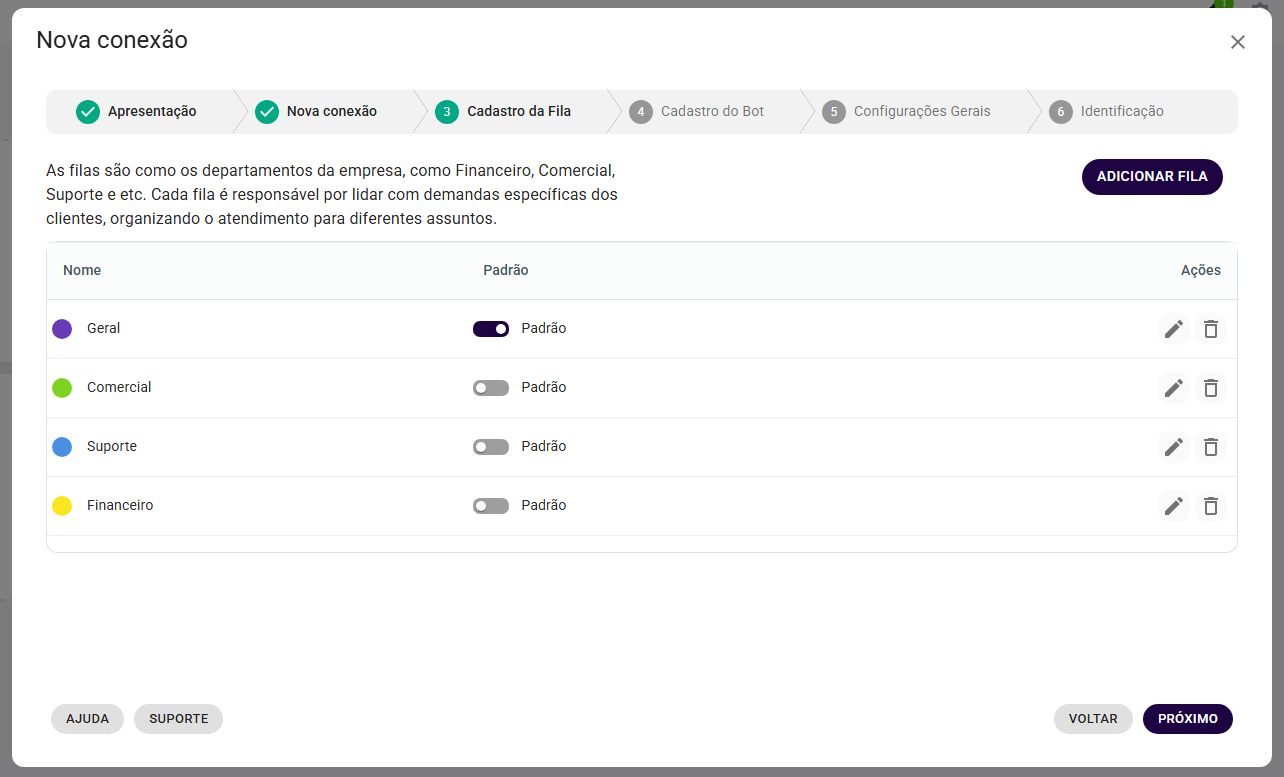Click the purple color dot for Geral
Image resolution: width=1284 pixels, height=777 pixels.
pyautogui.click(x=62, y=329)
